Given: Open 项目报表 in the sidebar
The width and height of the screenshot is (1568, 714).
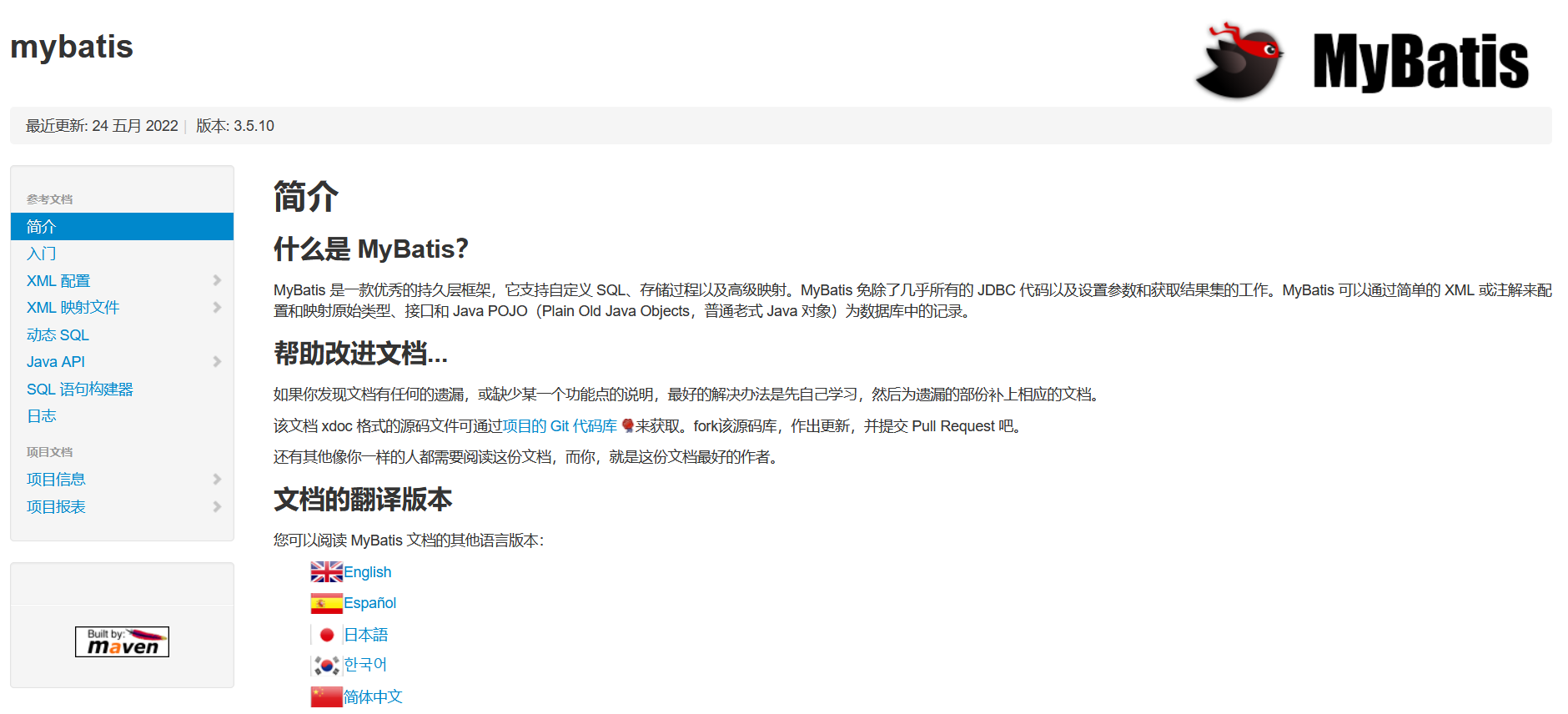Looking at the screenshot, I should click(x=56, y=507).
